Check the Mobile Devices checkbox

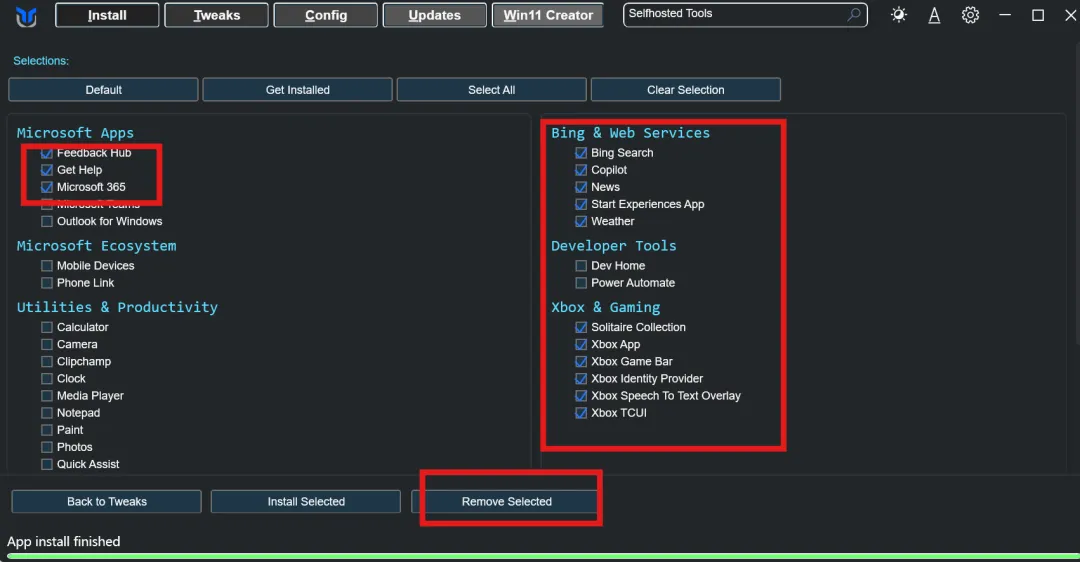pyautogui.click(x=47, y=265)
